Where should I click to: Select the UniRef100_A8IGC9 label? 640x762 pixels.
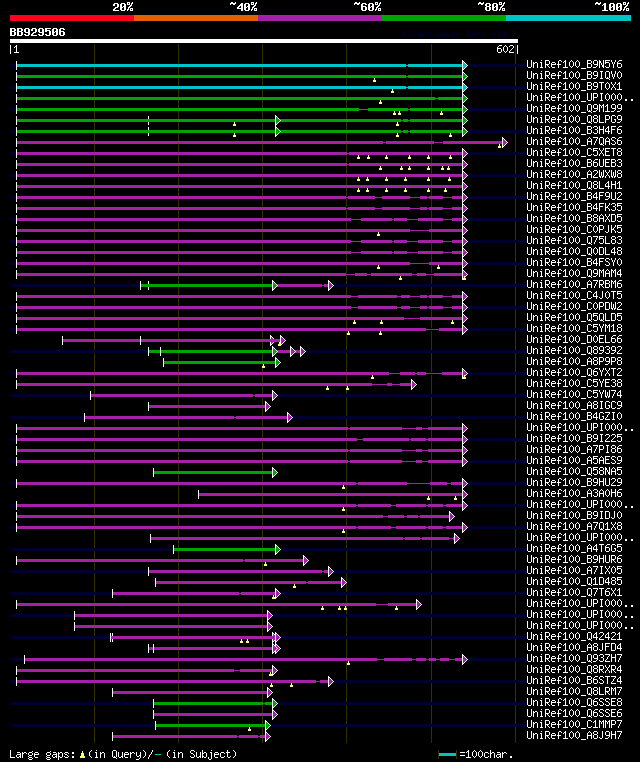574,405
